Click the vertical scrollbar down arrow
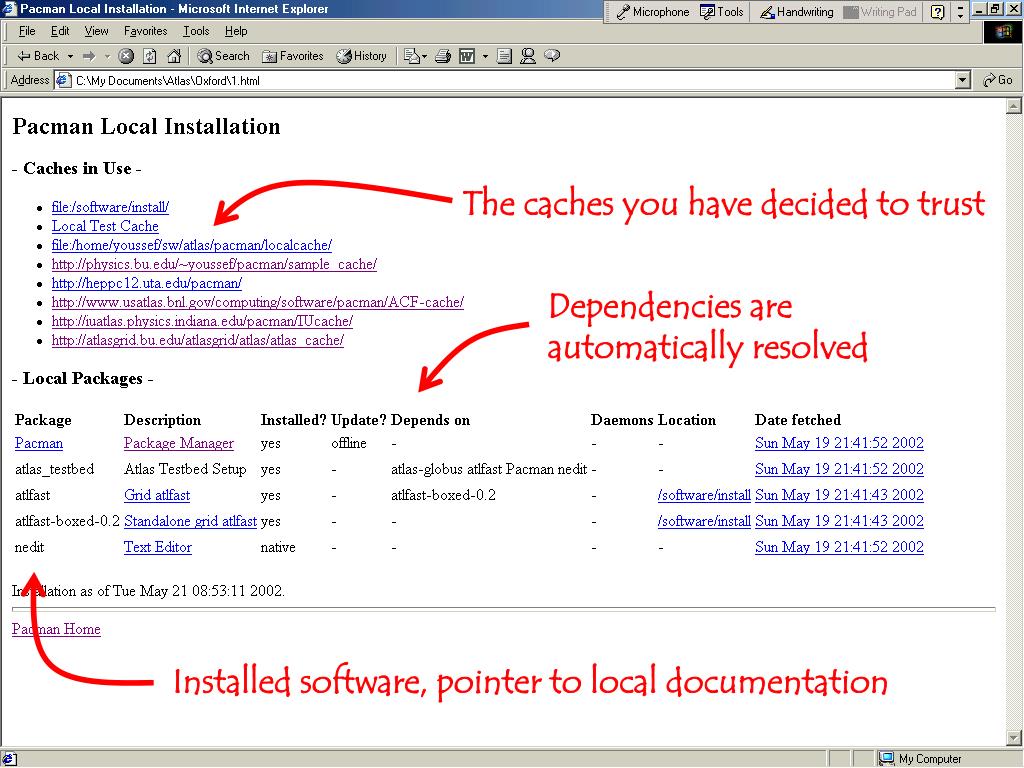Image resolution: width=1024 pixels, height=768 pixels. (x=1014, y=737)
